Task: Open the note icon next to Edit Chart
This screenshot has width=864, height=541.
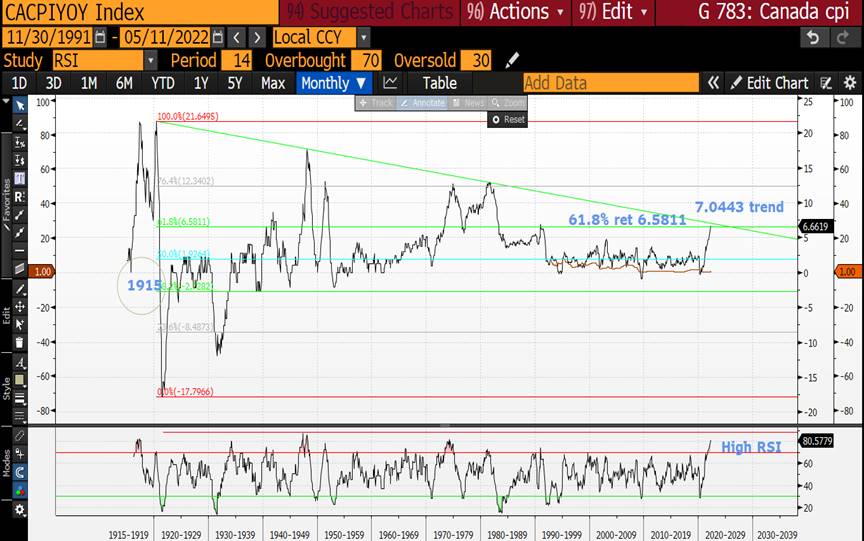Action: 825,83
